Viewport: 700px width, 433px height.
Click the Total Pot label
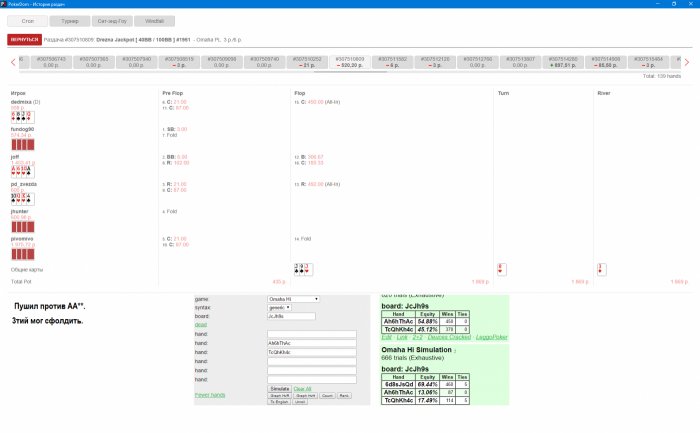[x=21, y=282]
